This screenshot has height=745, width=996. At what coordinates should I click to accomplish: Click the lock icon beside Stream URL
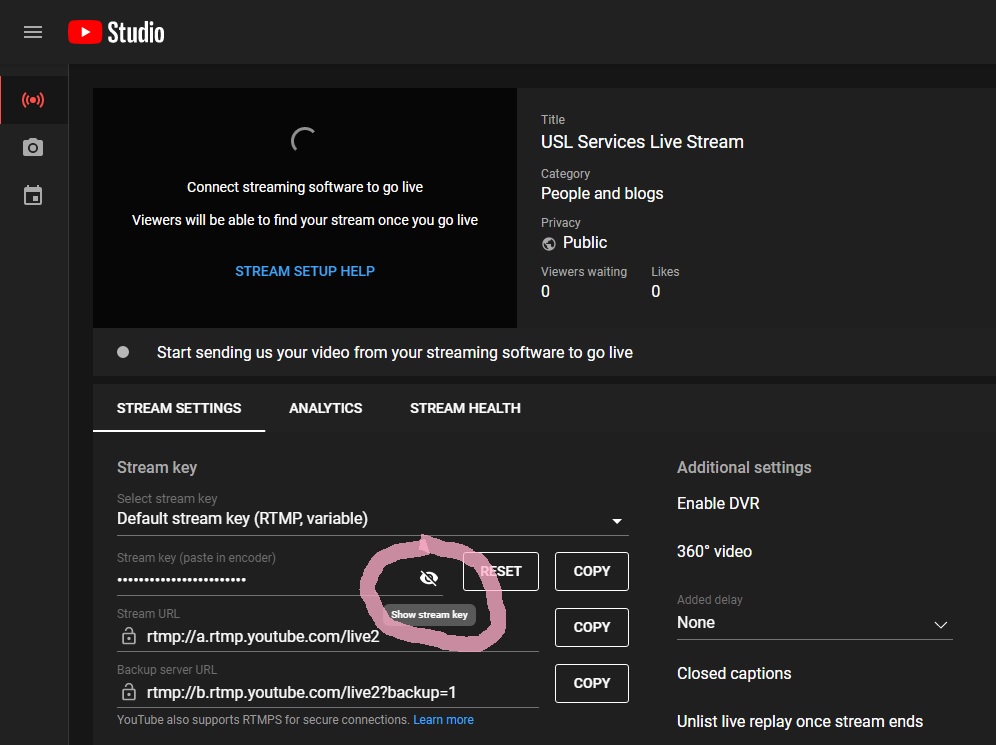pyautogui.click(x=129, y=636)
